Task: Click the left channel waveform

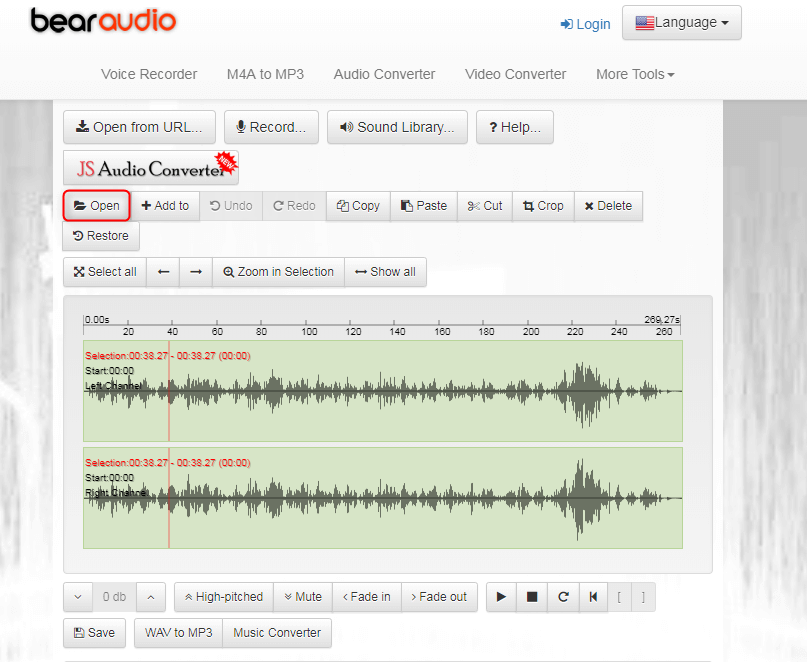Action: [383, 391]
